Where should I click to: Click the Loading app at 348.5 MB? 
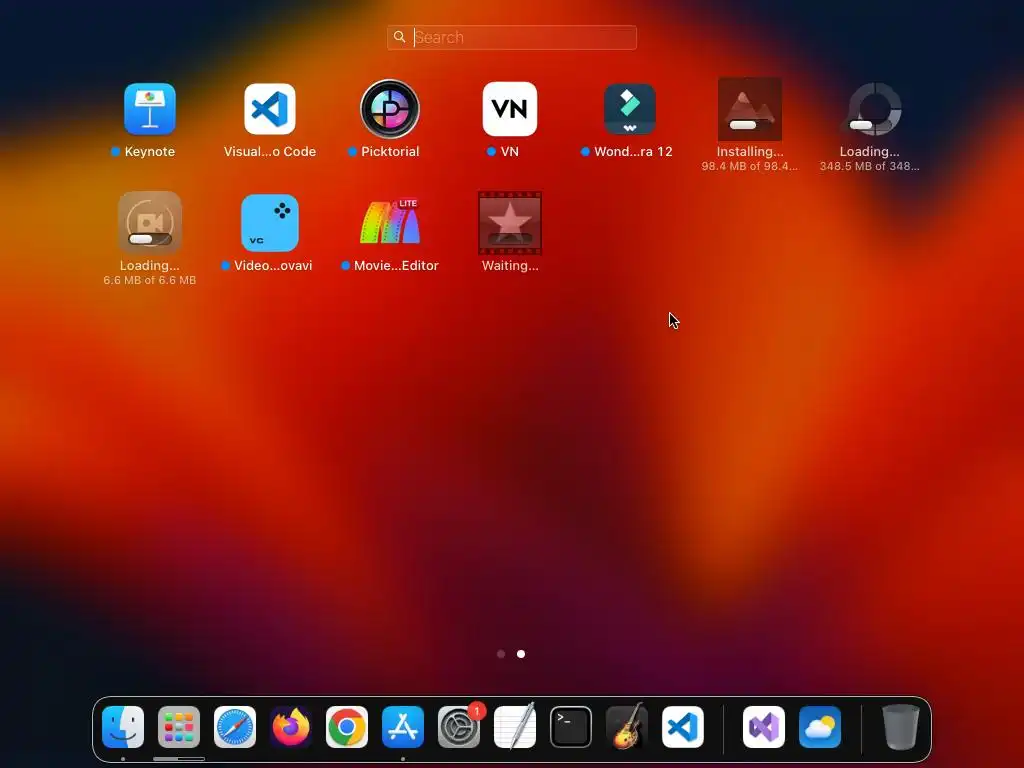(x=870, y=109)
